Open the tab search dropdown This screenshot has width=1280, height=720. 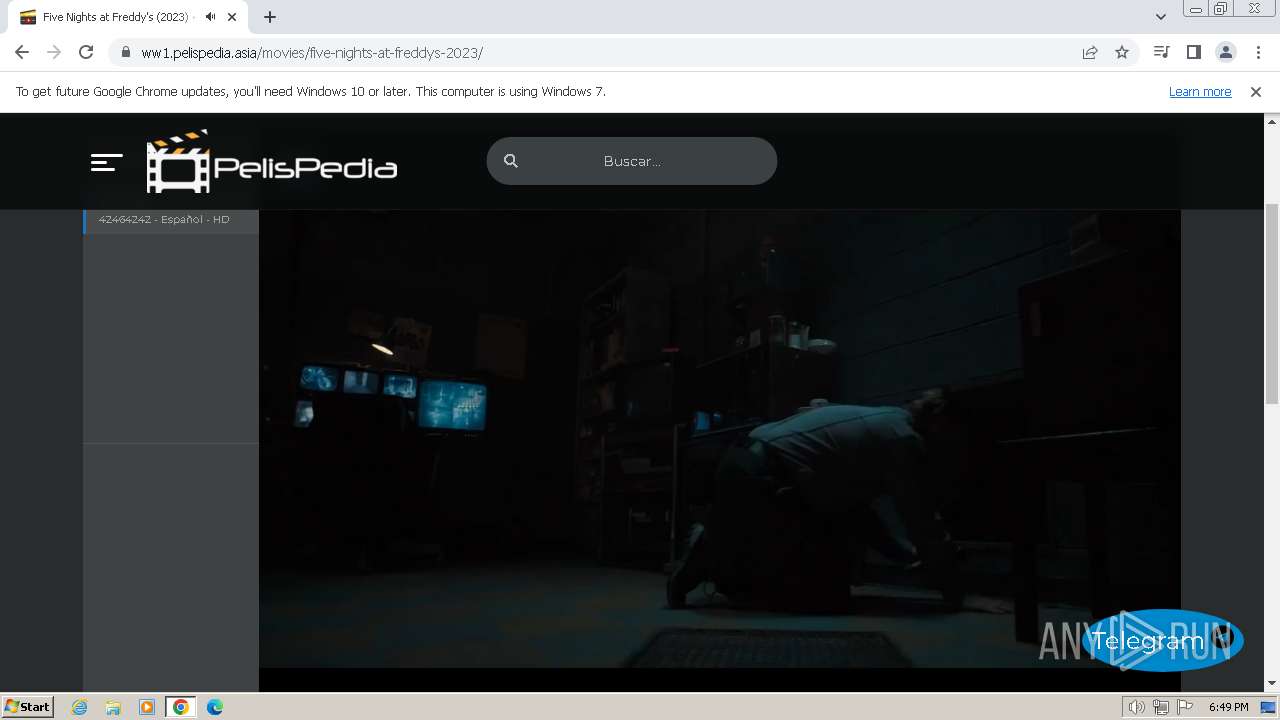point(1160,17)
